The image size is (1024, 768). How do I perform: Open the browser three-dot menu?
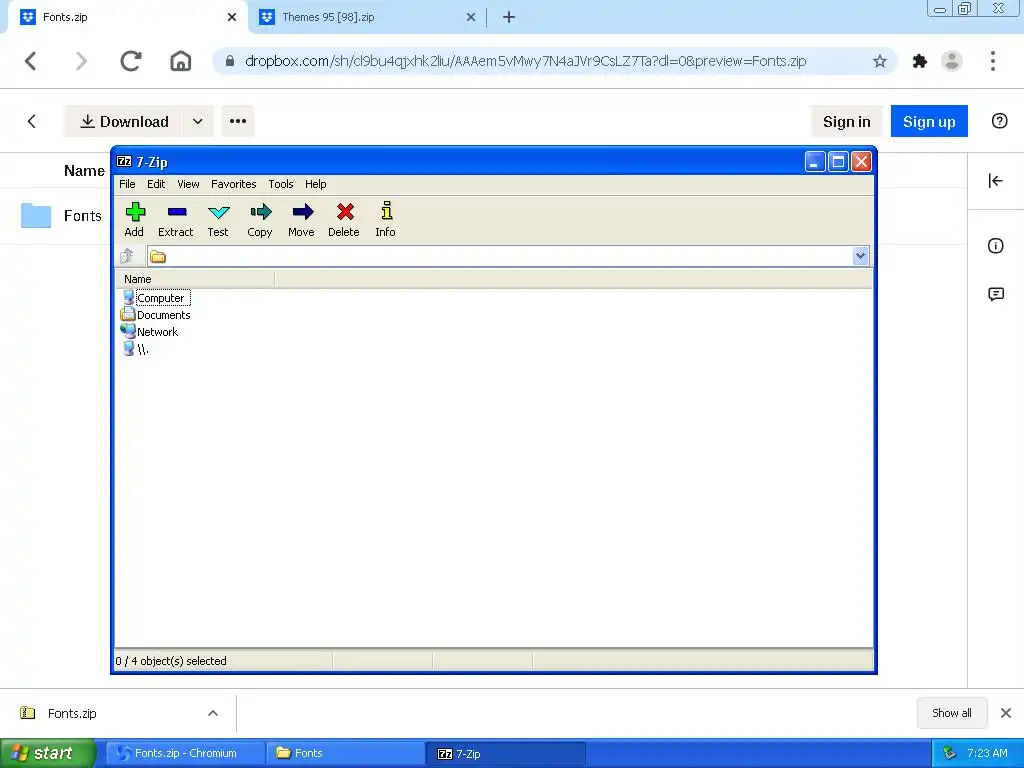(x=993, y=61)
